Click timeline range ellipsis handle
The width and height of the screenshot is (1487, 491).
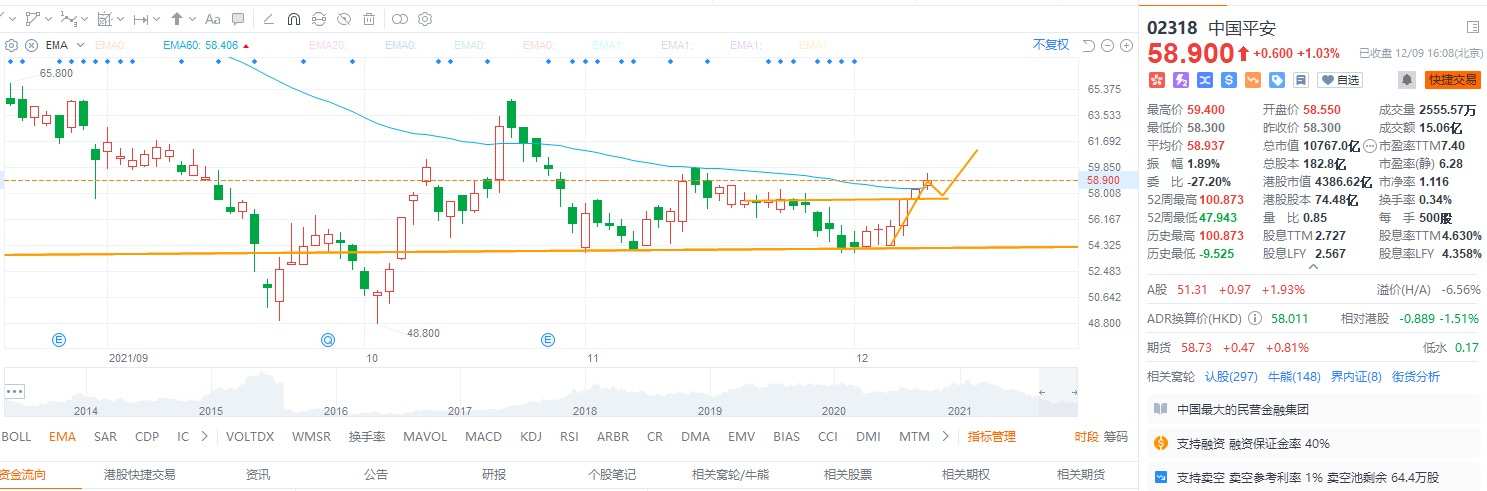[x=14, y=390]
